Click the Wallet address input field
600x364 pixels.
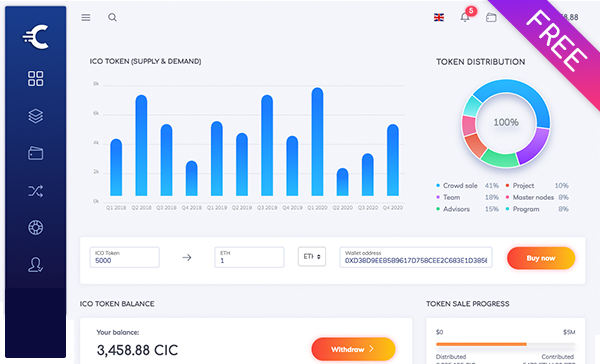pos(416,257)
